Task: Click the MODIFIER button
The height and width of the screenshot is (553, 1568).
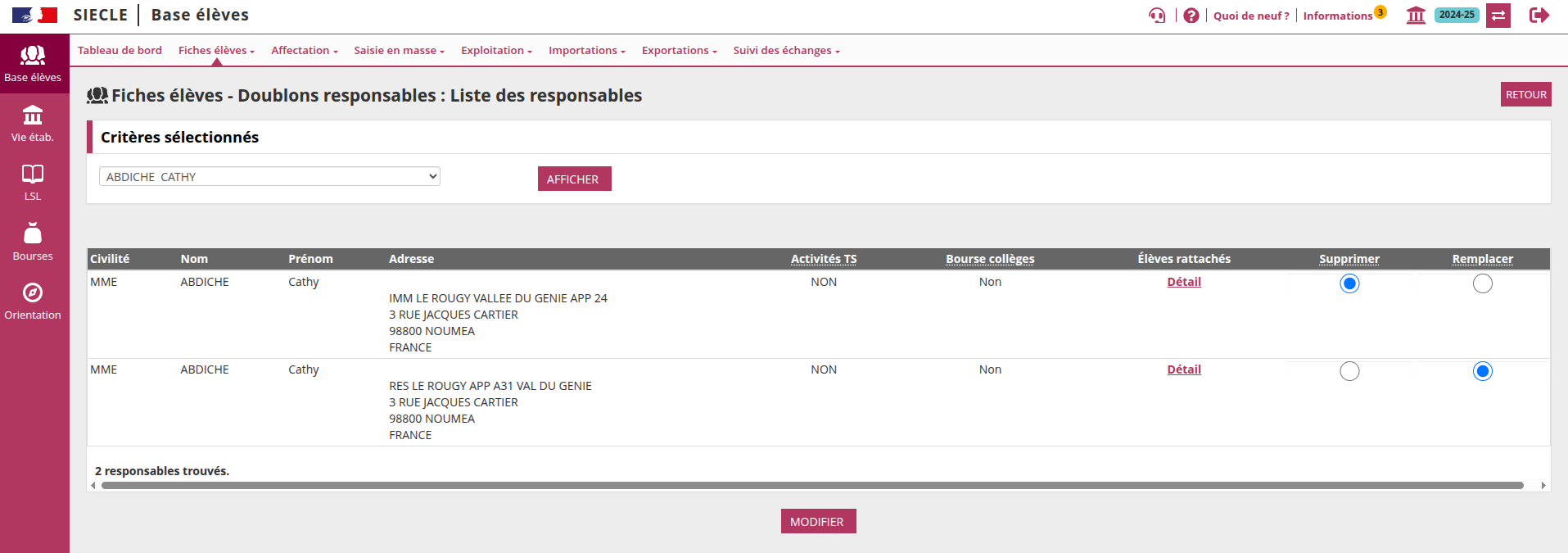Action: [817, 522]
